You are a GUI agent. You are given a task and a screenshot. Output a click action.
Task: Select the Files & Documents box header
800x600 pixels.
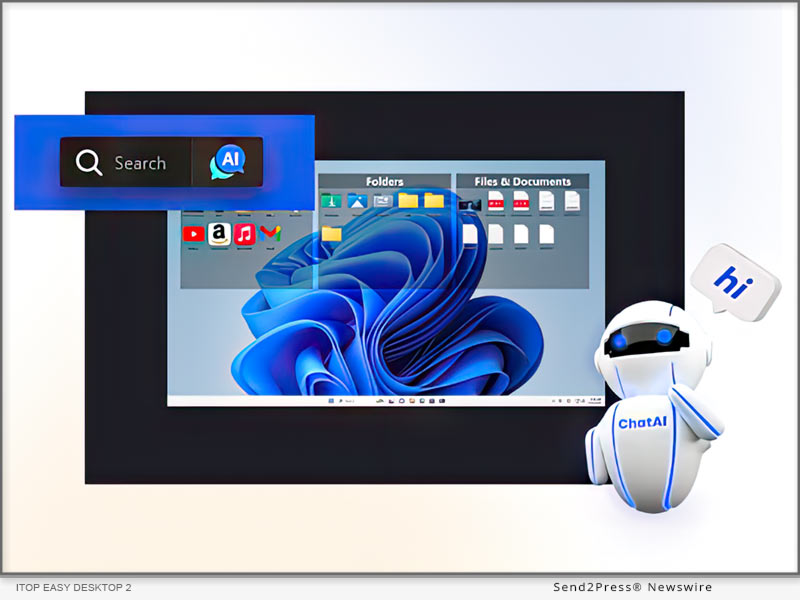(522, 181)
